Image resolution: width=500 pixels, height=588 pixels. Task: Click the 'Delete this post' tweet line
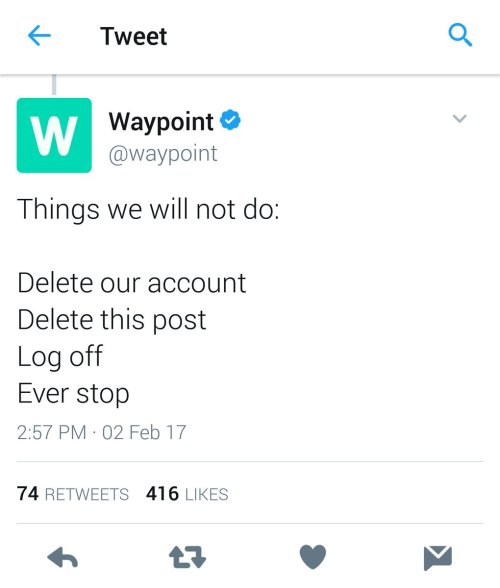pyautogui.click(x=112, y=320)
